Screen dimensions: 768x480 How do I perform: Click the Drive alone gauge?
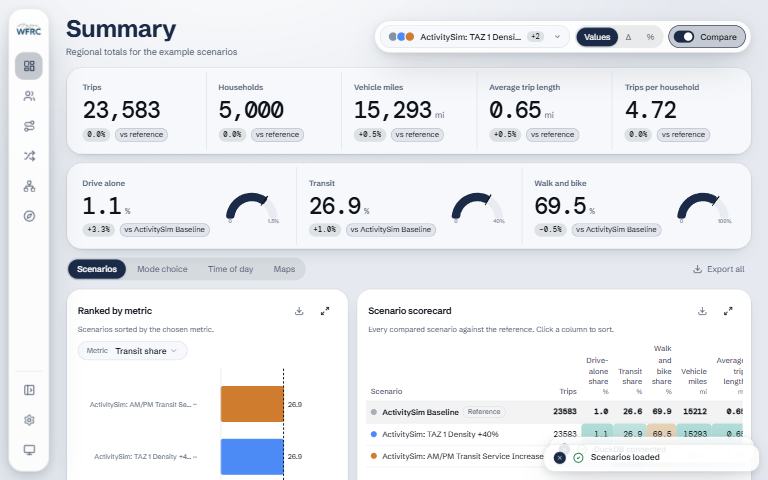click(x=252, y=207)
